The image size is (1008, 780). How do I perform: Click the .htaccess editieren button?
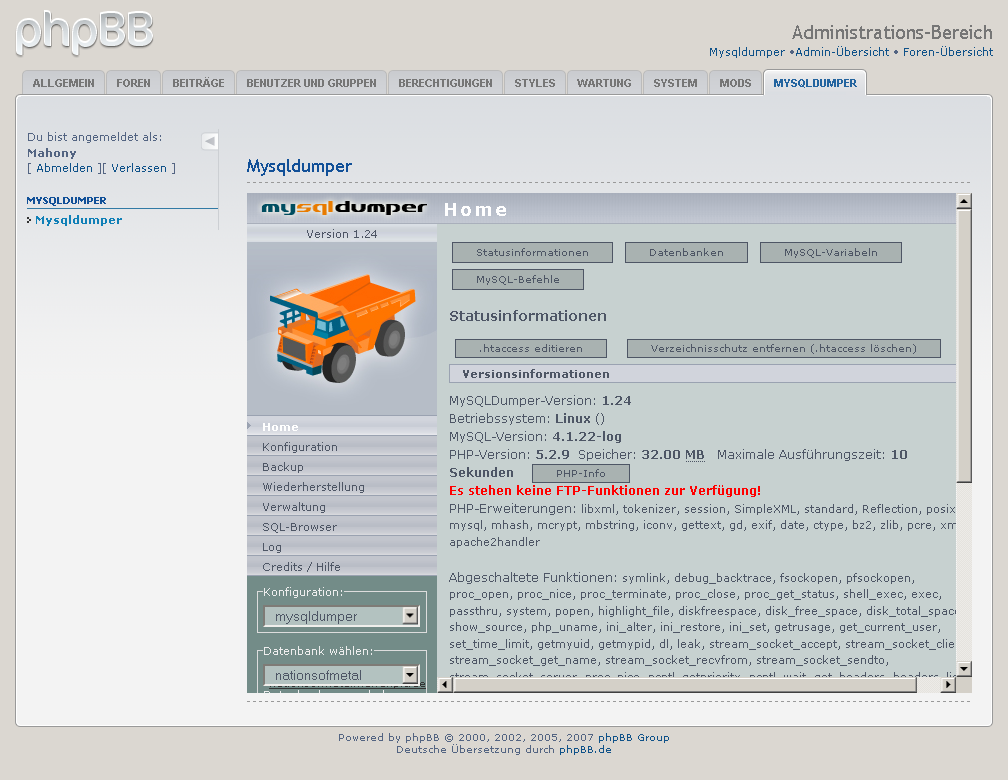click(x=531, y=348)
